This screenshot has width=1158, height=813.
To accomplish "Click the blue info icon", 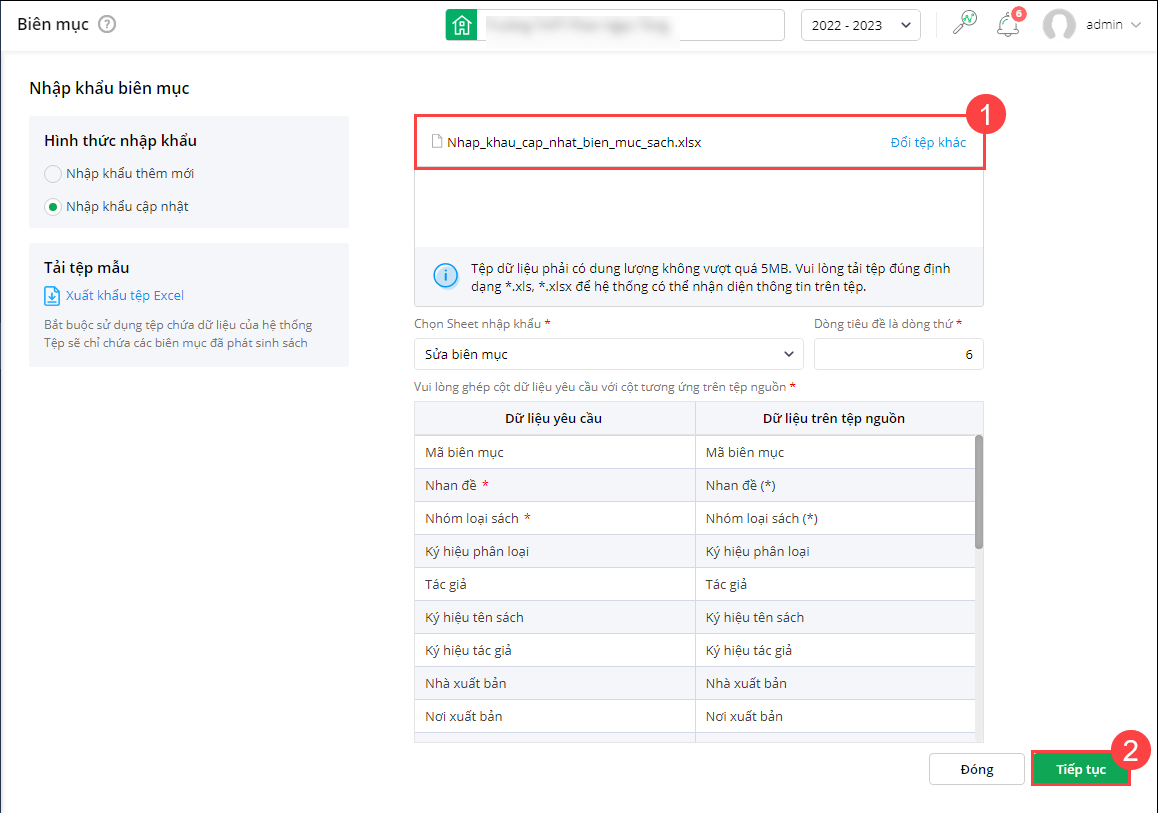I will [x=445, y=275].
